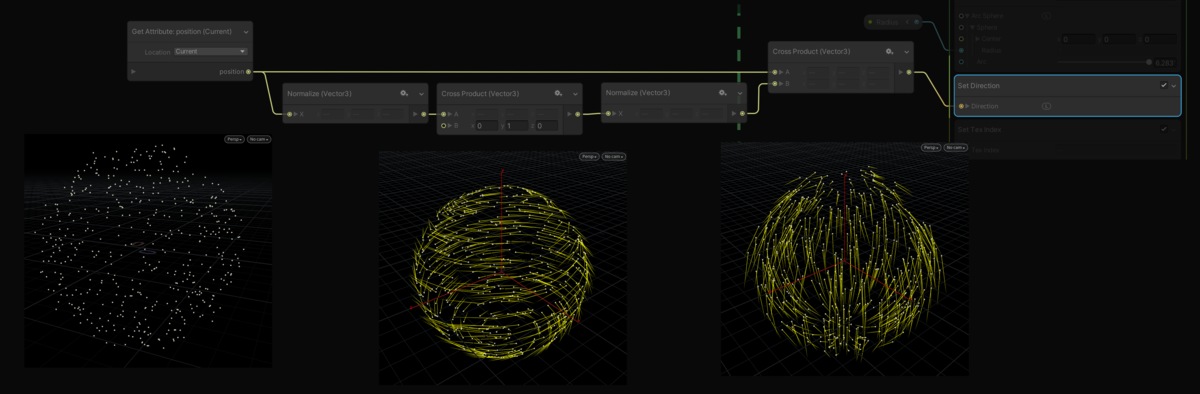Toggle the Set Tex Index block checkbox
The width and height of the screenshot is (1200, 394).
coord(1164,129)
